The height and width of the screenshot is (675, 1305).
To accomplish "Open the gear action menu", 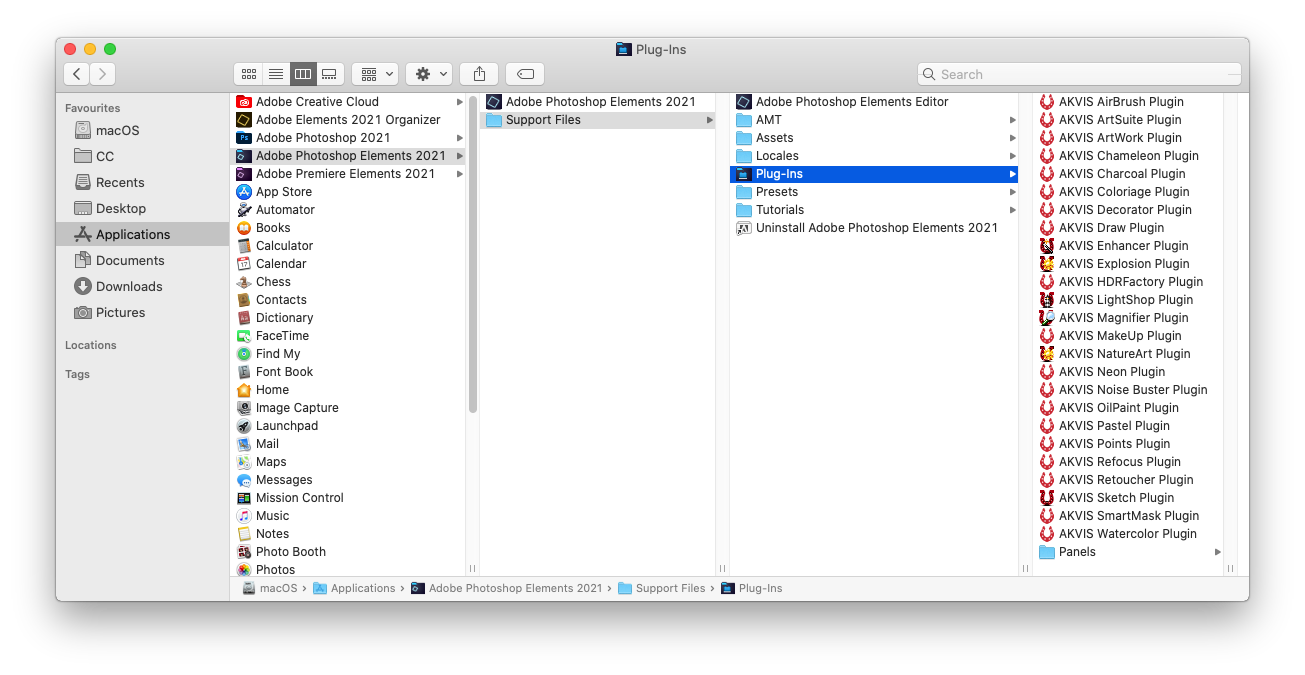I will coord(429,74).
